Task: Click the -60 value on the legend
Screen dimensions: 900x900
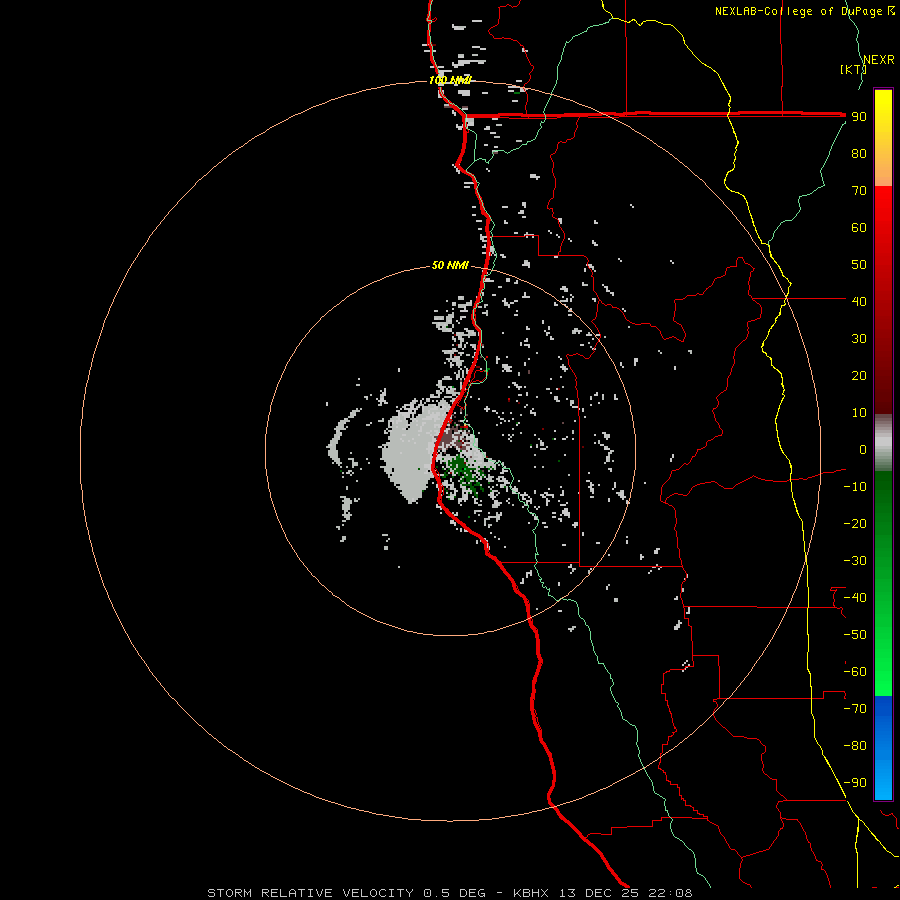Action: (855, 672)
